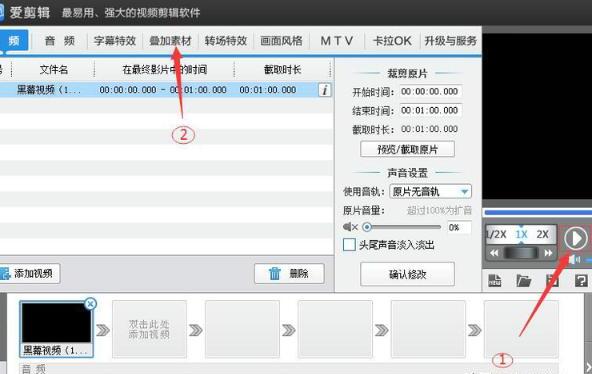Open 使用音轨 dropdown
Screen dimensions: 592x374
430,191
